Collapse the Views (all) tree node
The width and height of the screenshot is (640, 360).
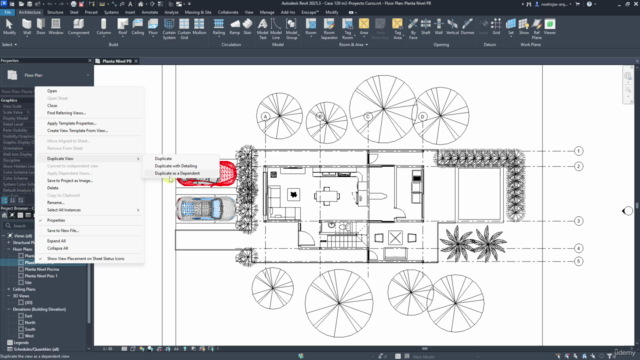tap(4, 236)
